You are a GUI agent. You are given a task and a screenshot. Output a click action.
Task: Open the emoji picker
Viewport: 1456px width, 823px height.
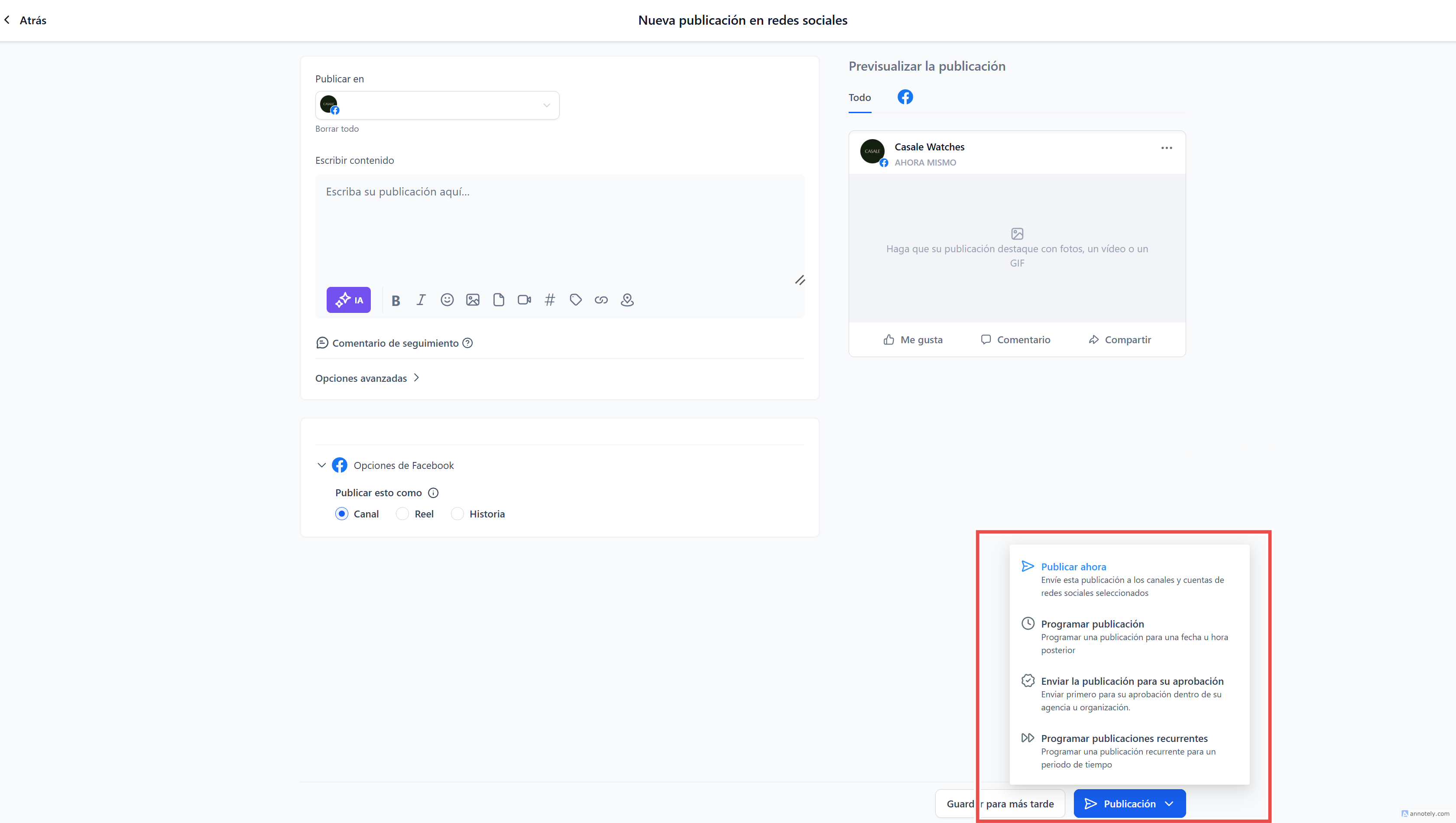(447, 300)
